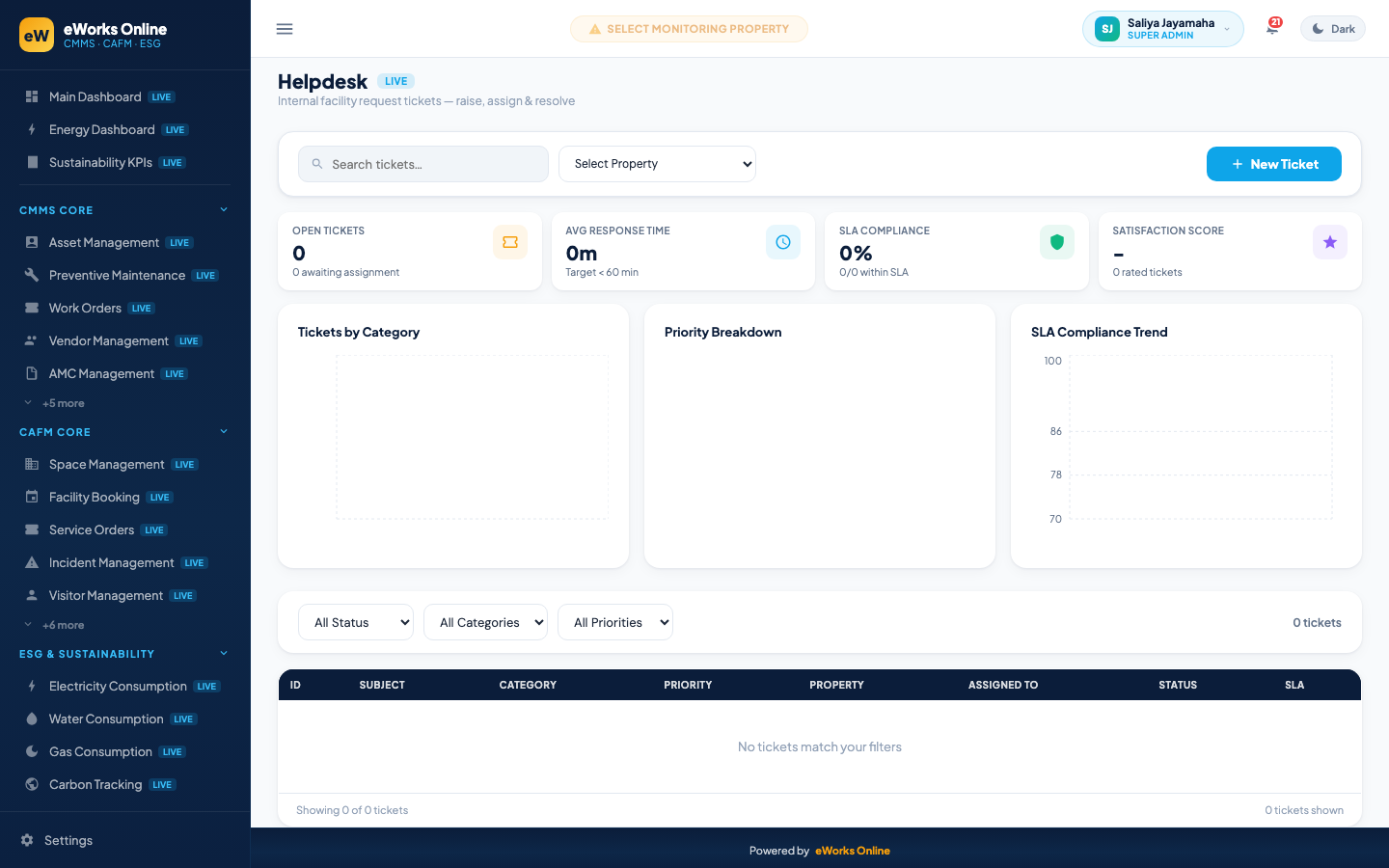The width and height of the screenshot is (1389, 868).
Task: Click the STATUS column header
Action: pos(1178,685)
